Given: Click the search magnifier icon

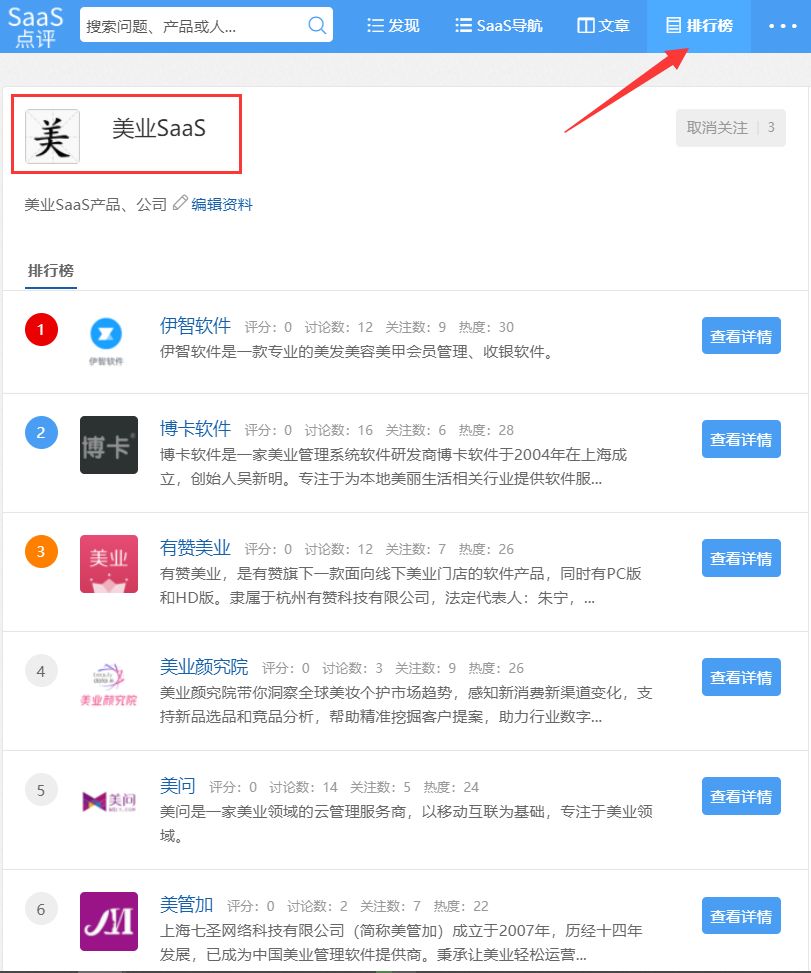Looking at the screenshot, I should coord(317,25).
